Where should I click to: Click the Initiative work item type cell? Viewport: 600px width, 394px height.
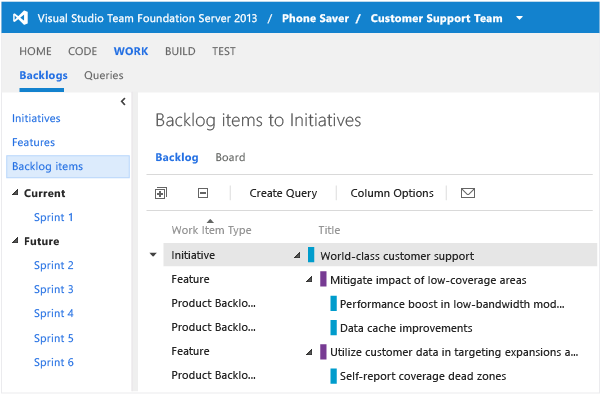point(193,255)
